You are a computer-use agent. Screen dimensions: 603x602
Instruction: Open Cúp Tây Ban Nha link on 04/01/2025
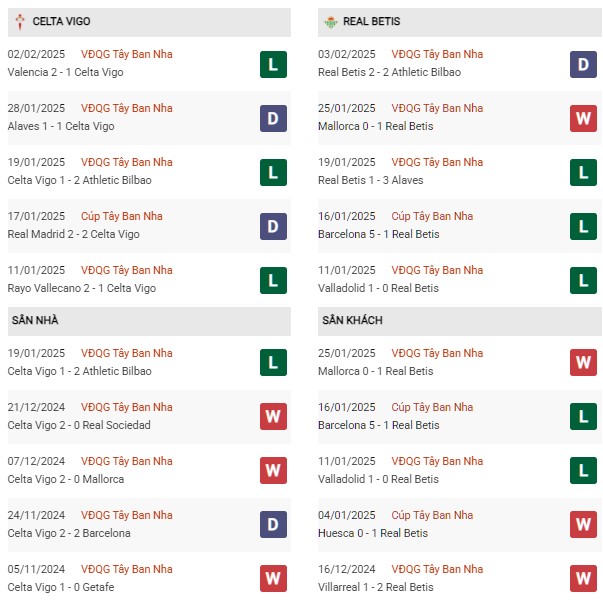tap(432, 515)
